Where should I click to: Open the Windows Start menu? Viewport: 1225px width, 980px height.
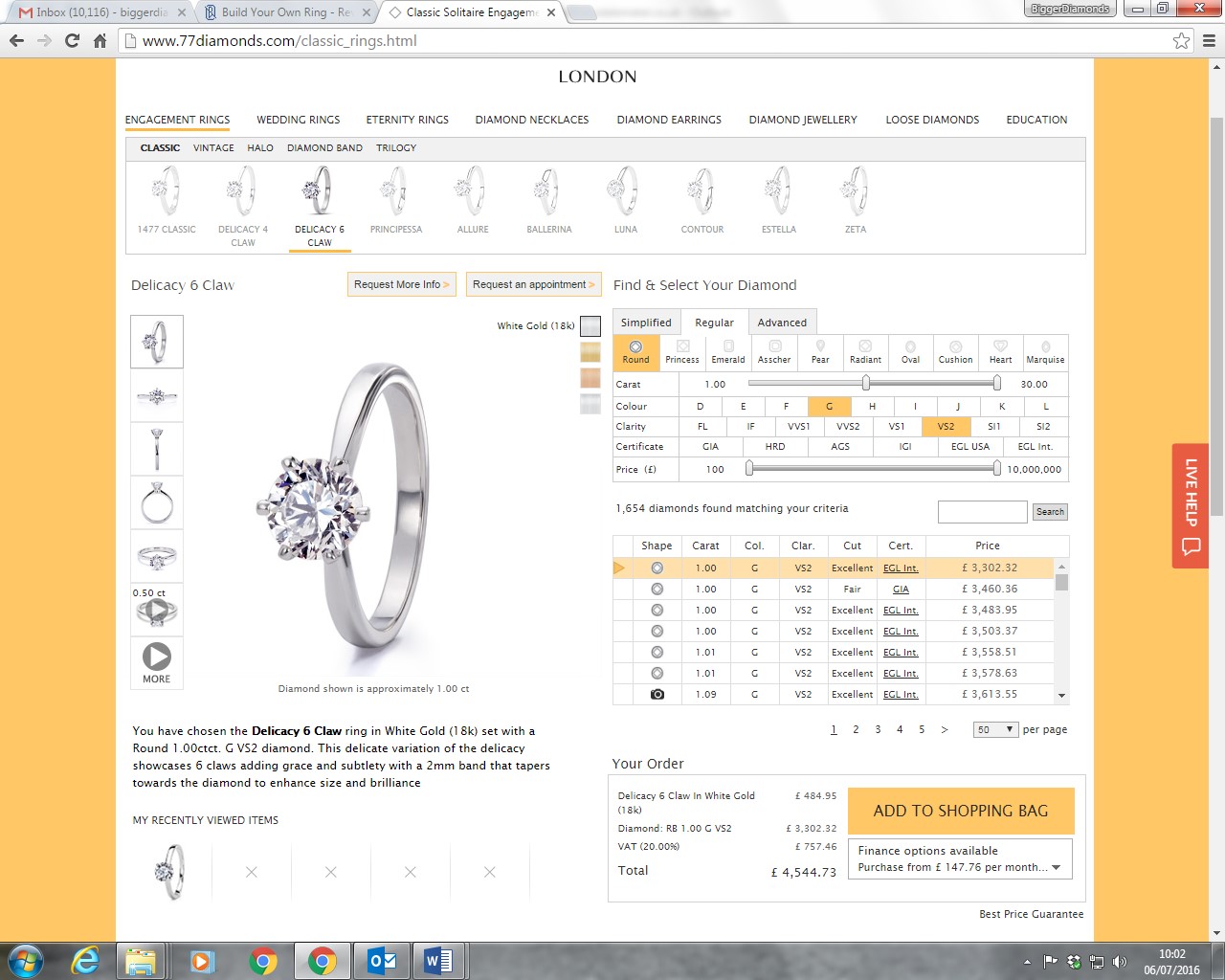coord(26,960)
